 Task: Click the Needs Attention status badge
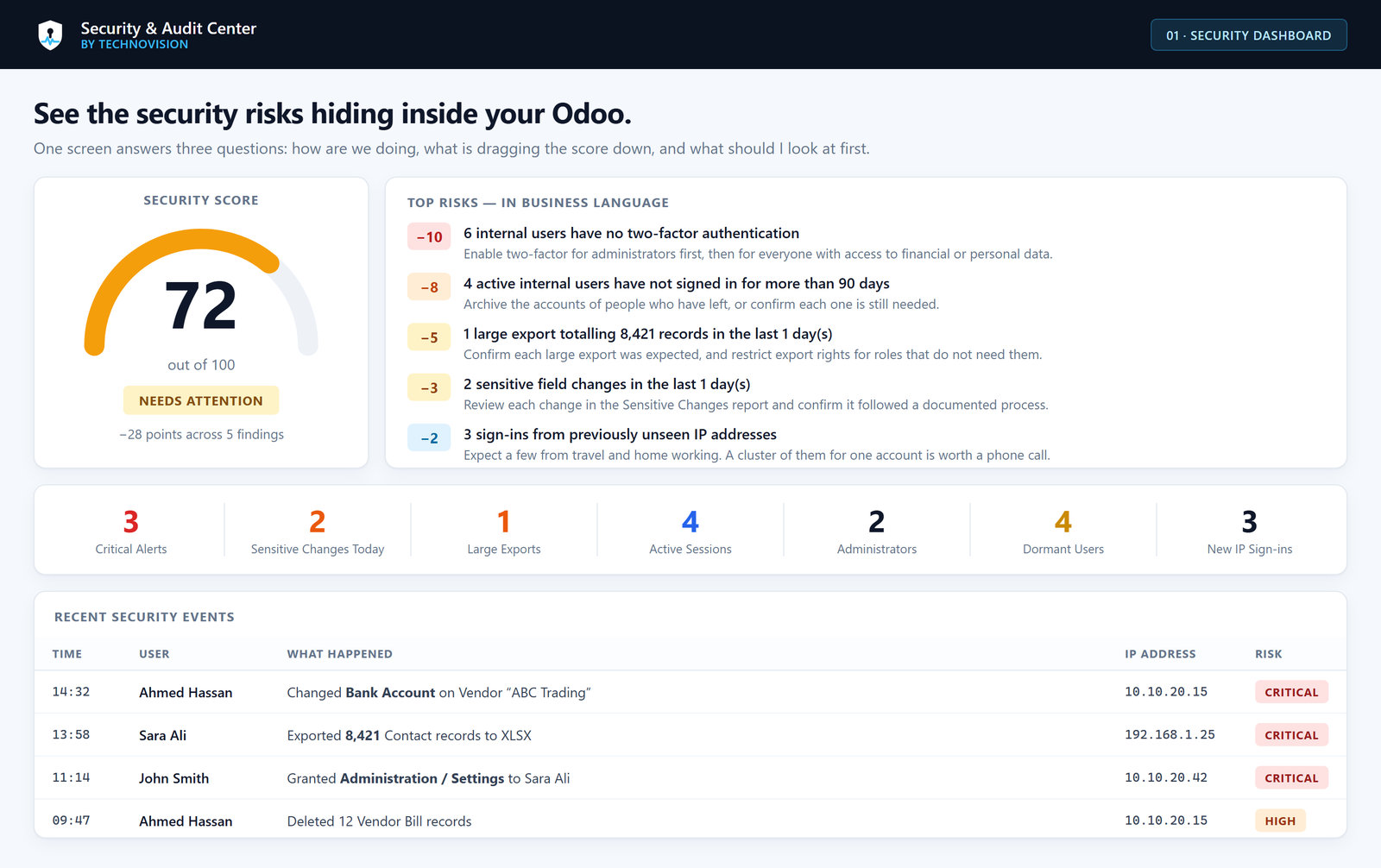[x=201, y=400]
